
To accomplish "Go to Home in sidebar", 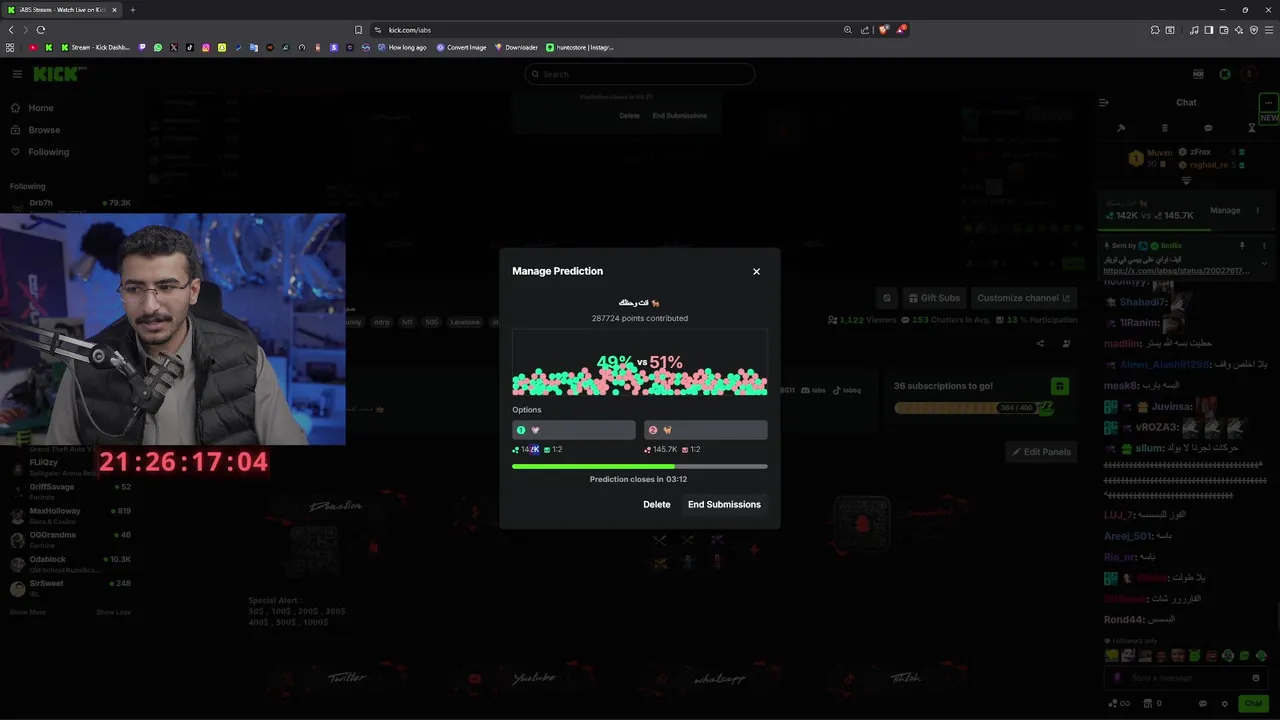I will point(41,108).
